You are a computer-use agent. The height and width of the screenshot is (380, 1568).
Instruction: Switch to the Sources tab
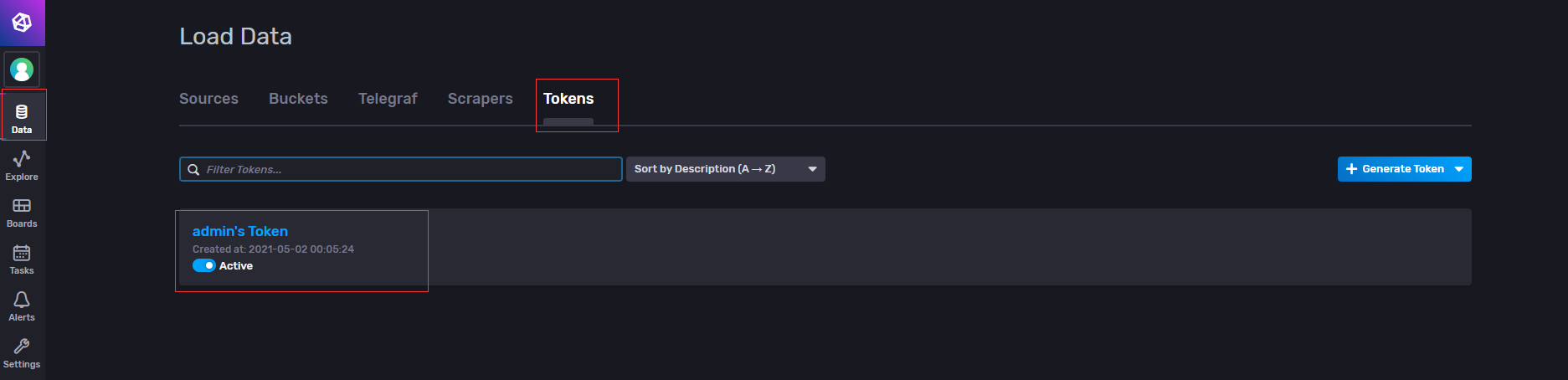pyautogui.click(x=208, y=99)
